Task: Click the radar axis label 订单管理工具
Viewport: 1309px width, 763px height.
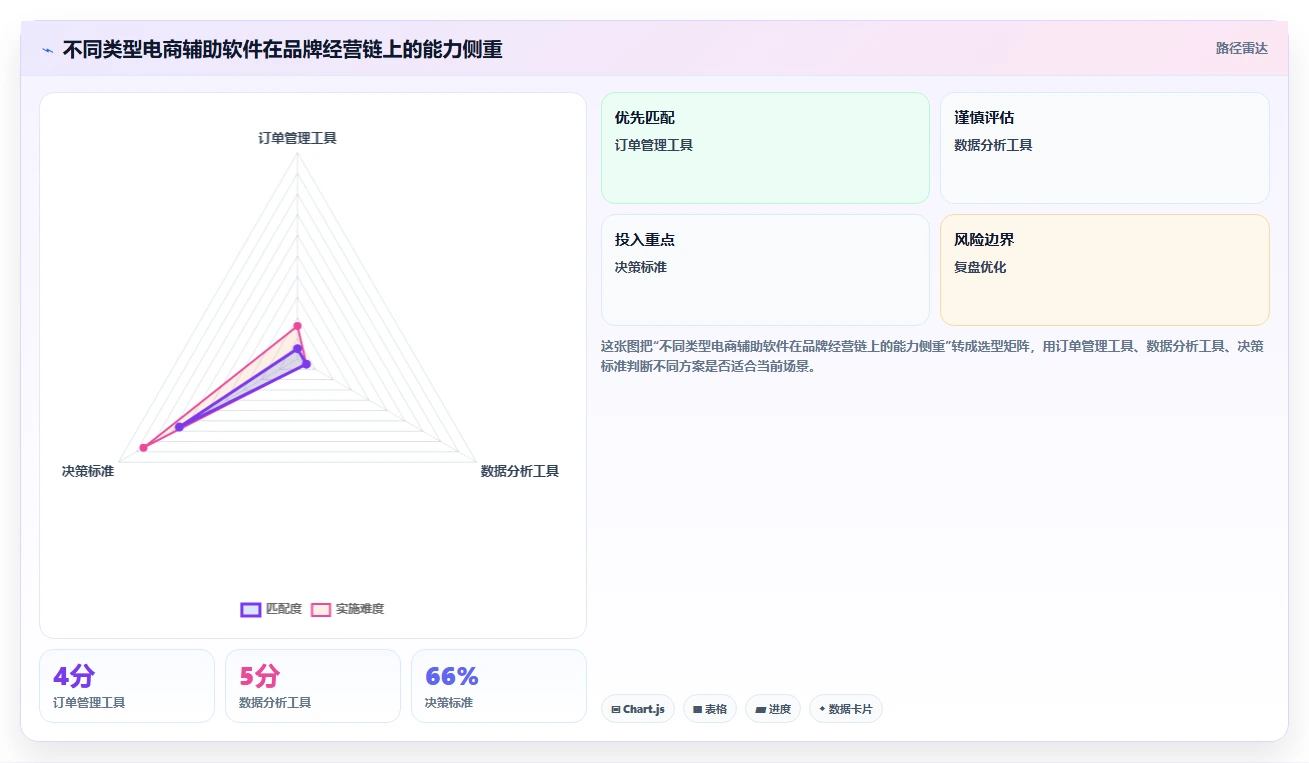Action: 298,138
